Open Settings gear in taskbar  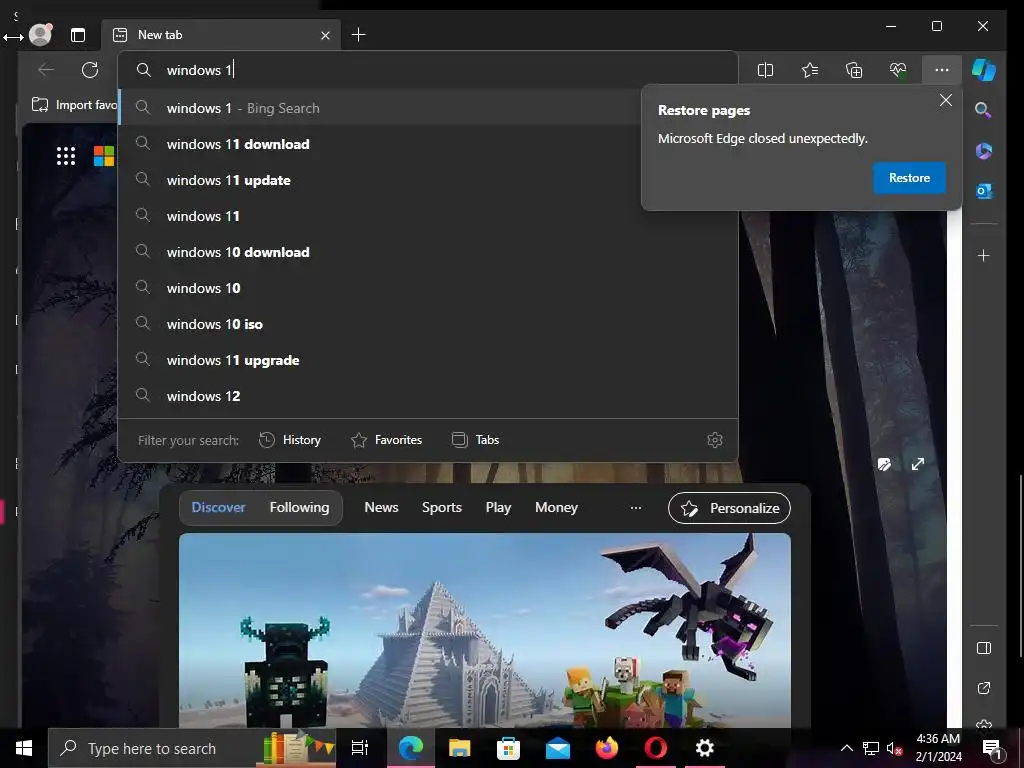tap(705, 748)
